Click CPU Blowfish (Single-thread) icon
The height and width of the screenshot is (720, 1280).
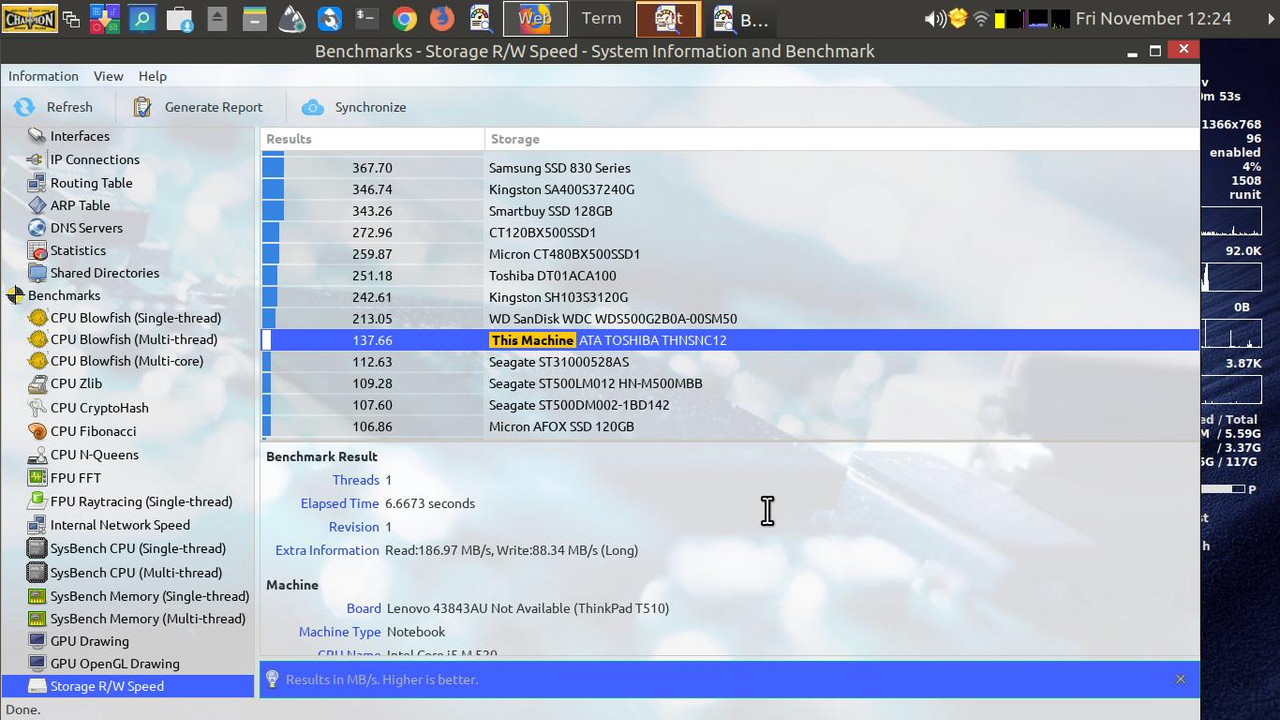[x=37, y=318]
